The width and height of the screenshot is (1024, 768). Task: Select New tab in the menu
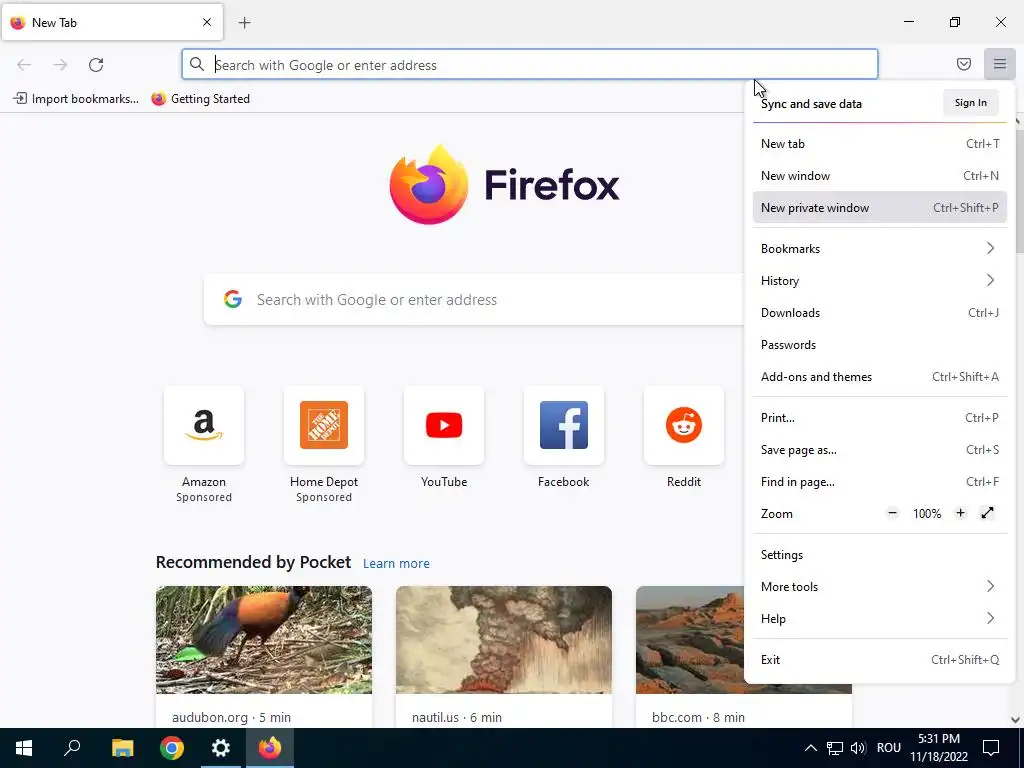click(880, 144)
